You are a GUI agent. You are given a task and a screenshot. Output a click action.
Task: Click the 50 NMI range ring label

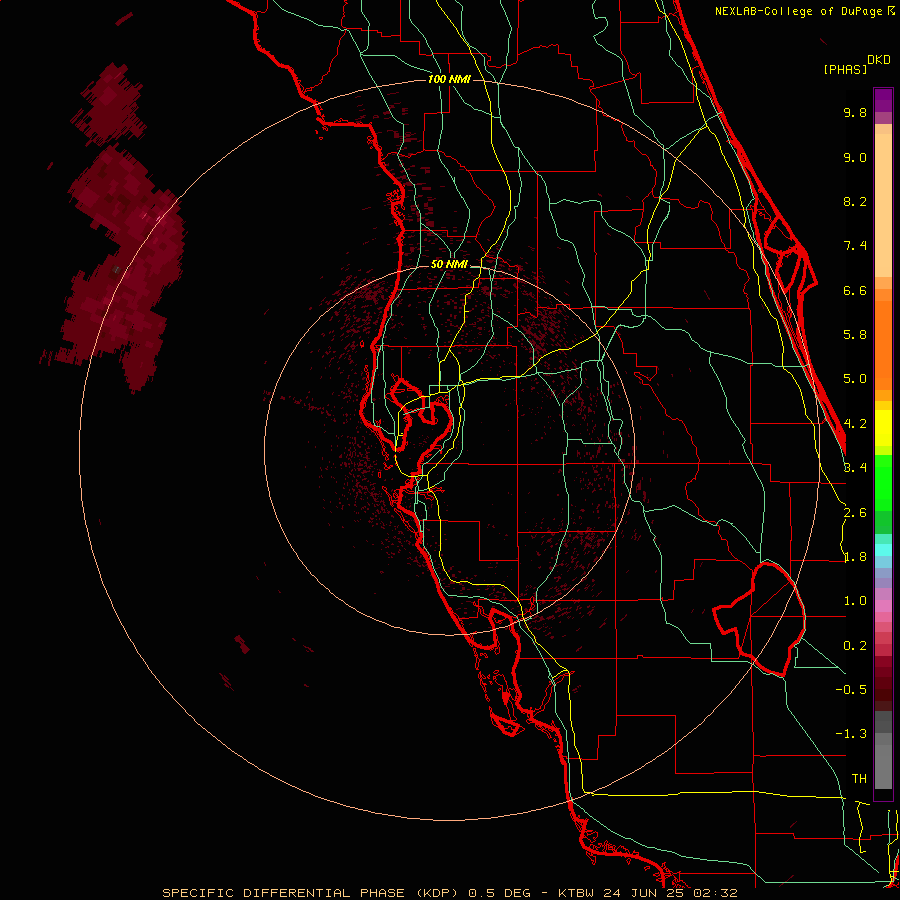[449, 264]
